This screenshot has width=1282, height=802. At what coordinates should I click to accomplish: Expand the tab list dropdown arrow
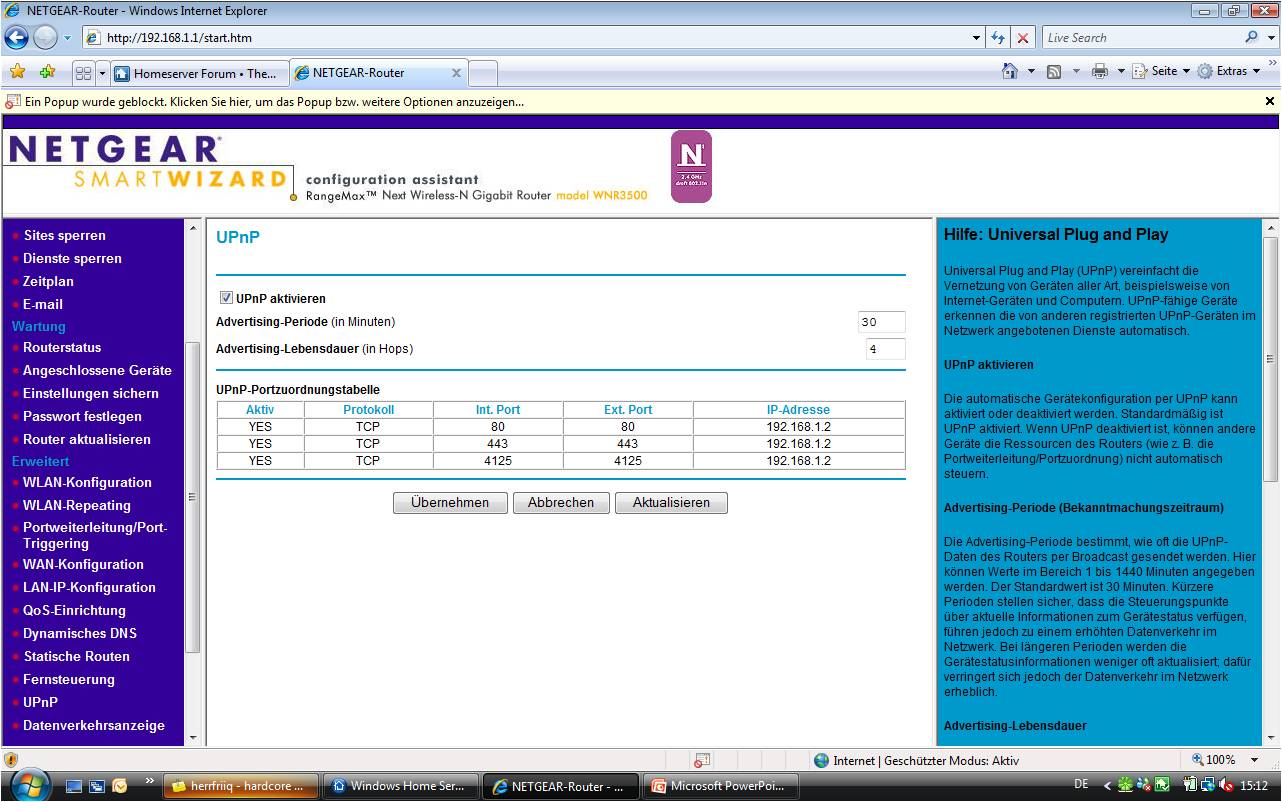[102, 73]
